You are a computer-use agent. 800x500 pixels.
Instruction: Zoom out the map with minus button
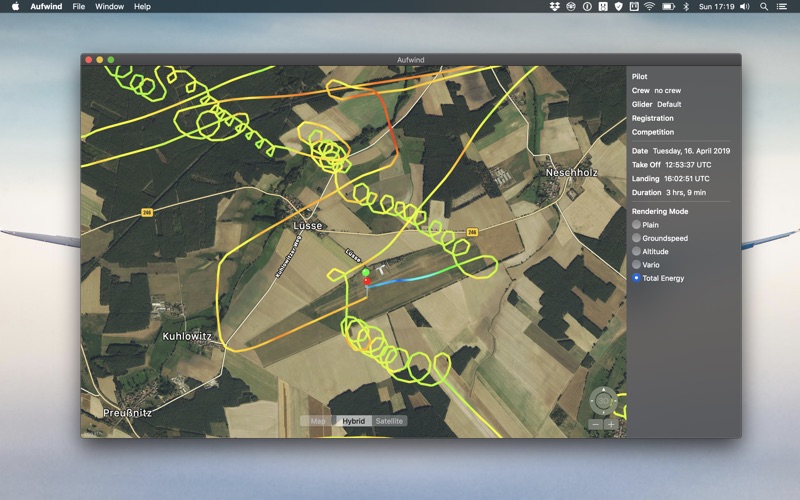point(595,424)
